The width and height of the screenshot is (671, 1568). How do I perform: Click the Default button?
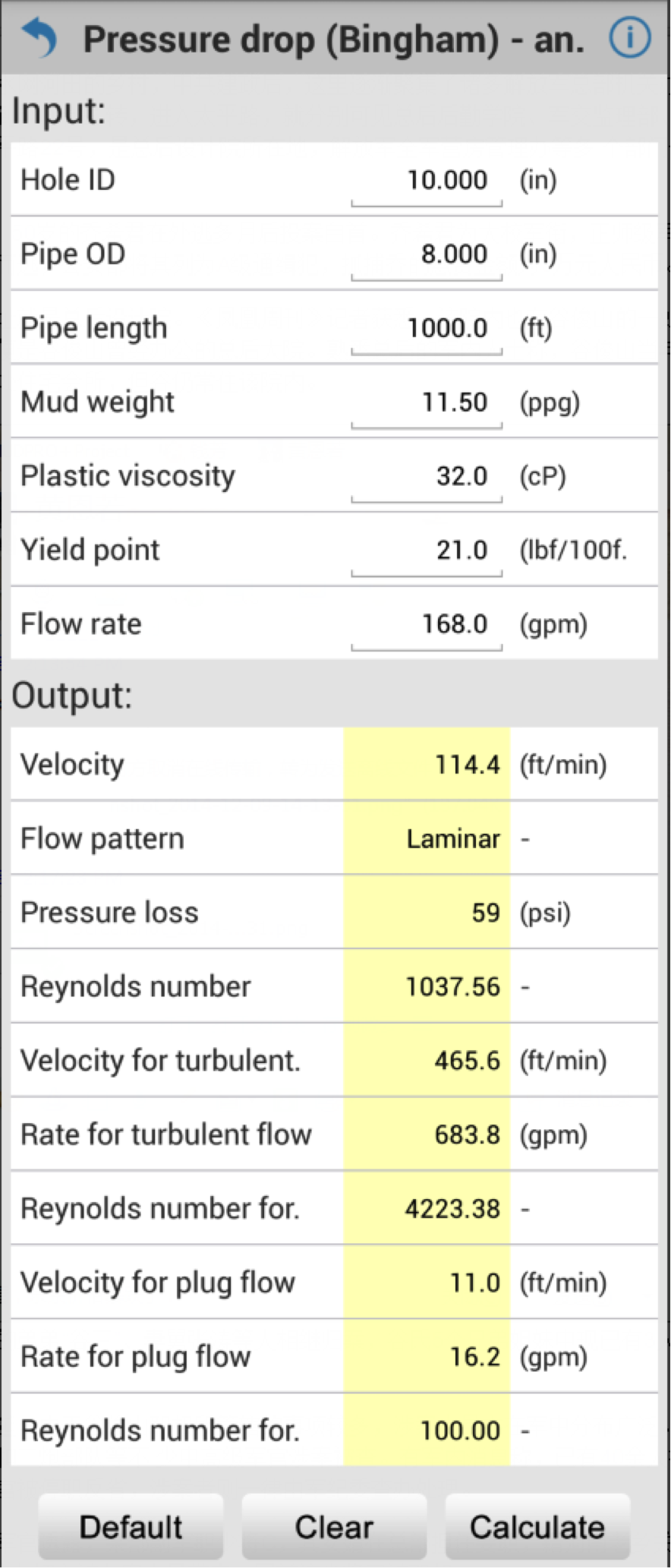[x=131, y=1527]
